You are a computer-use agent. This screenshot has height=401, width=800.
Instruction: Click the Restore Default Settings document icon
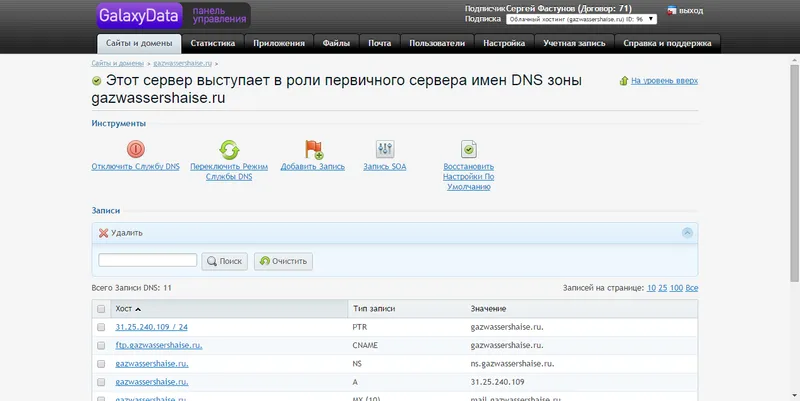(x=468, y=149)
